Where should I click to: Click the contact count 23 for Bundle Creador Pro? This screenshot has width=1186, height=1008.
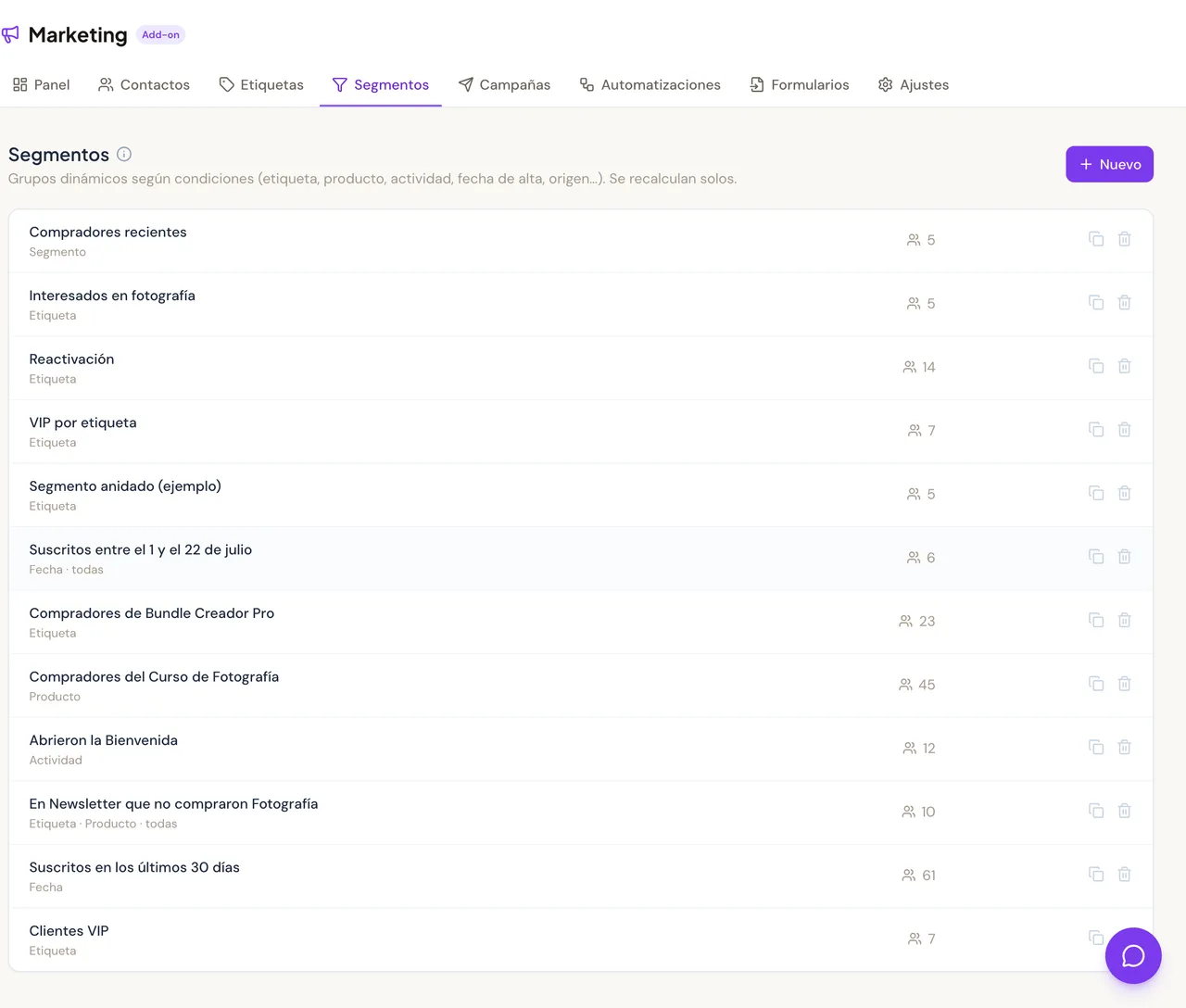[917, 621]
